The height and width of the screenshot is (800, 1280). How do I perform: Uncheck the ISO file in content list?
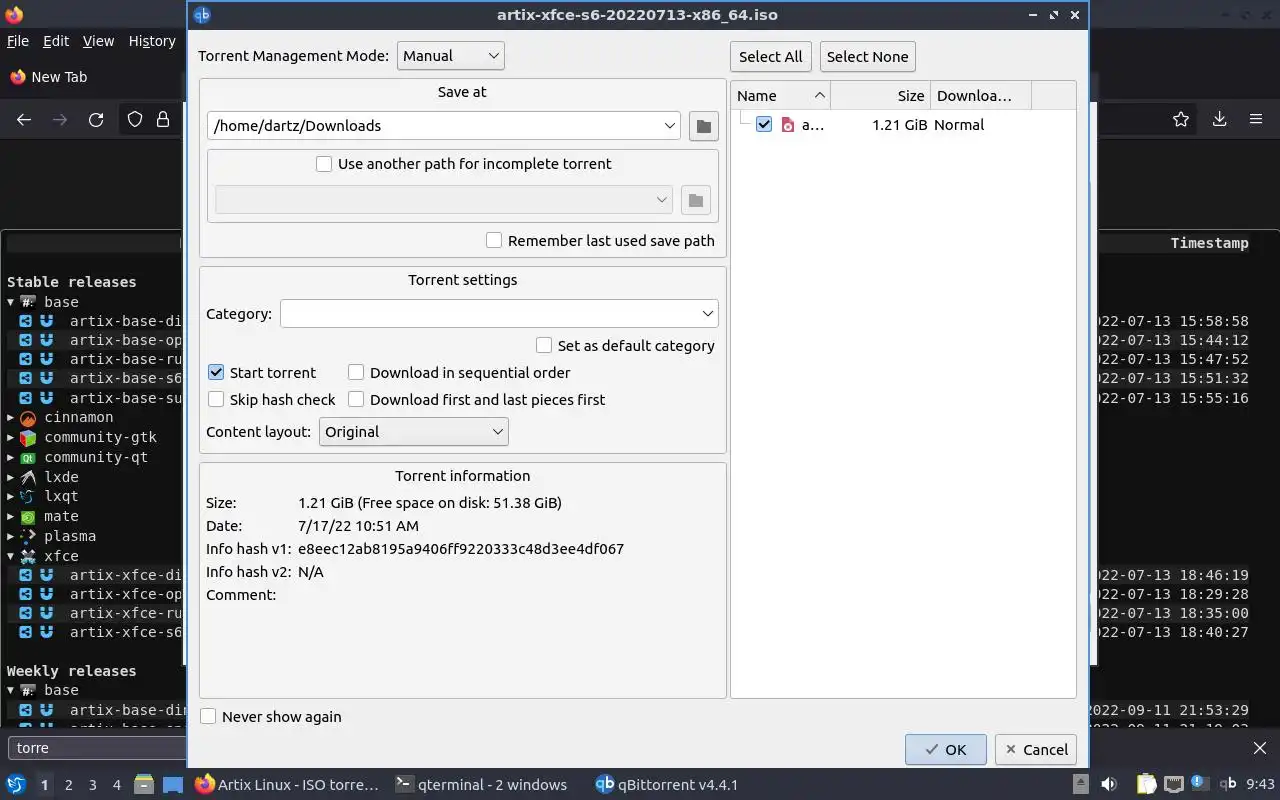[x=764, y=125]
